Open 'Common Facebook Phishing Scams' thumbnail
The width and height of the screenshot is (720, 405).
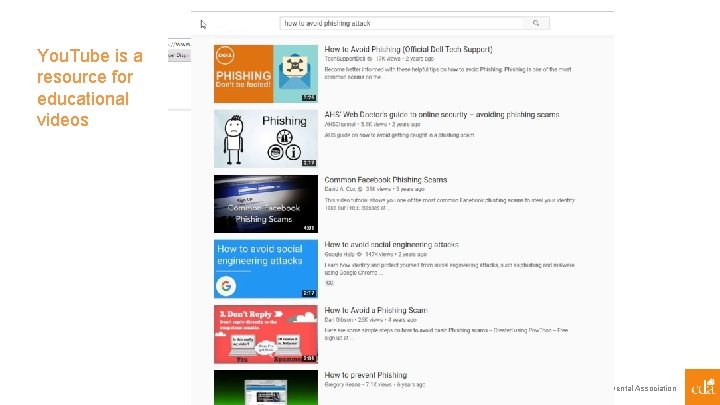click(x=266, y=204)
